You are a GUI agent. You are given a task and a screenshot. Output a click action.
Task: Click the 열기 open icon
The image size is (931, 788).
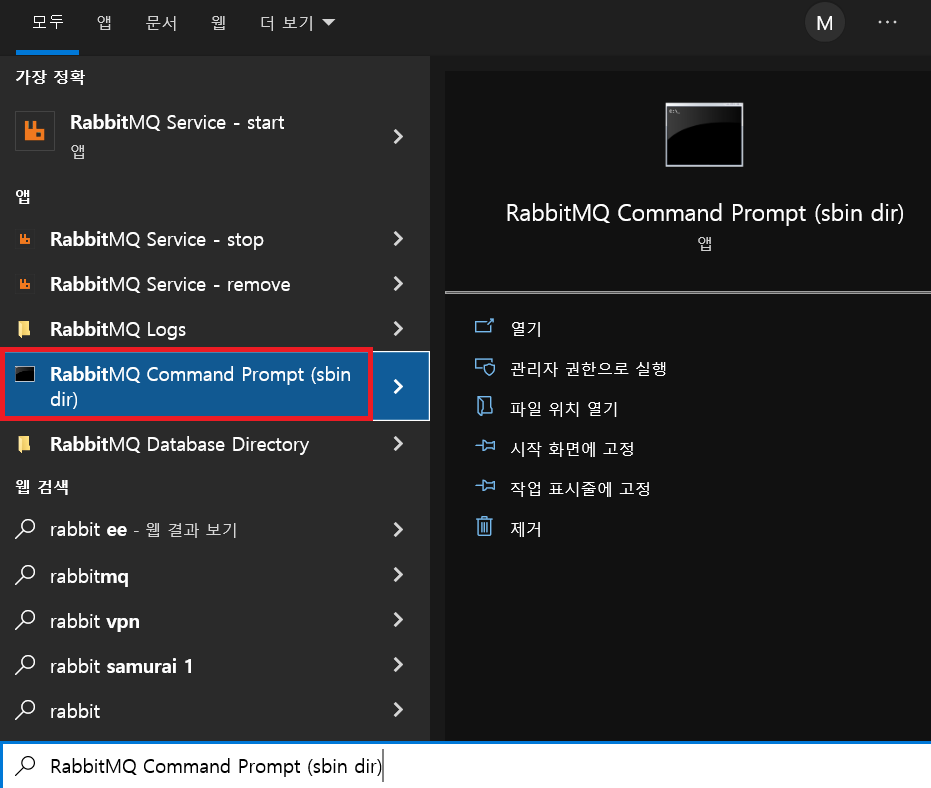(484, 326)
